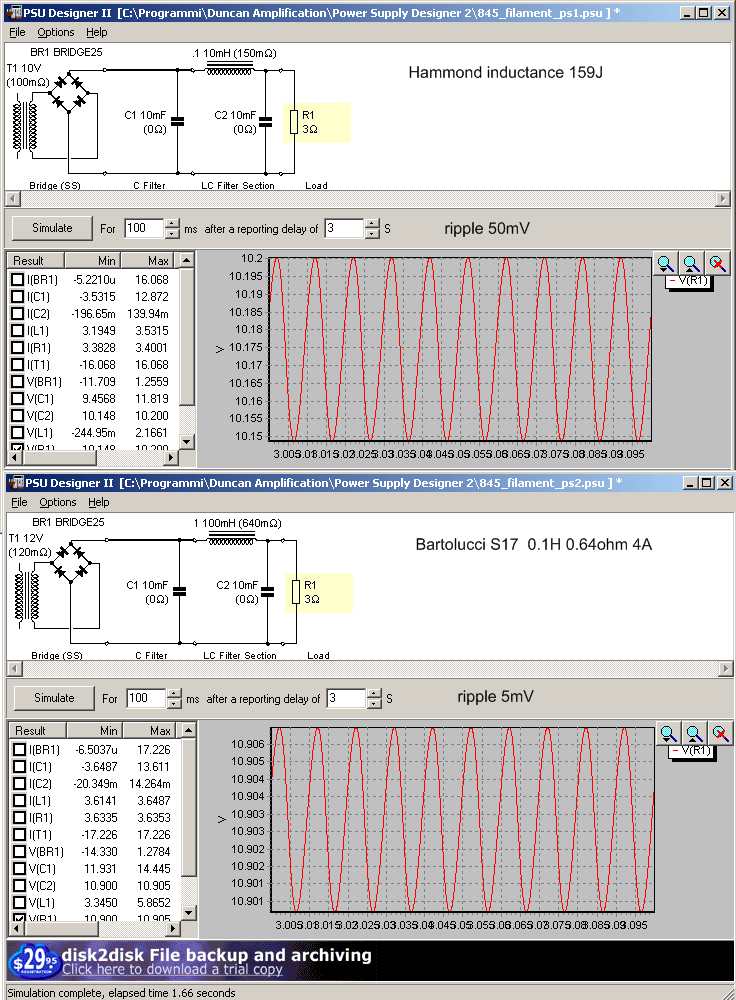
Task: Enable I(L1) checkbox with max 3.5315
Action: [x=17, y=330]
